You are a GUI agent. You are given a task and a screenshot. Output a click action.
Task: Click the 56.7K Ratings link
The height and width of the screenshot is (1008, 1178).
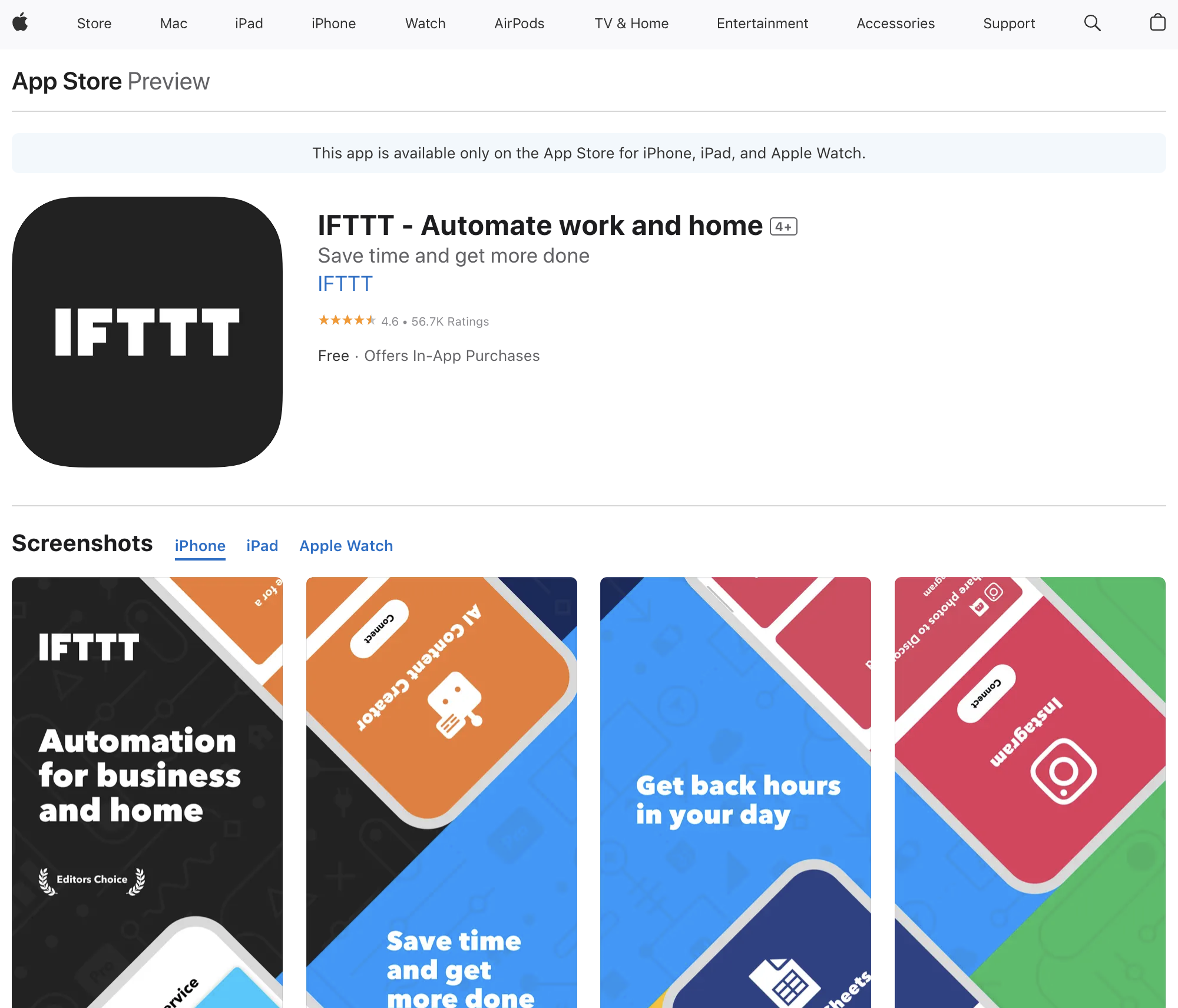(449, 320)
